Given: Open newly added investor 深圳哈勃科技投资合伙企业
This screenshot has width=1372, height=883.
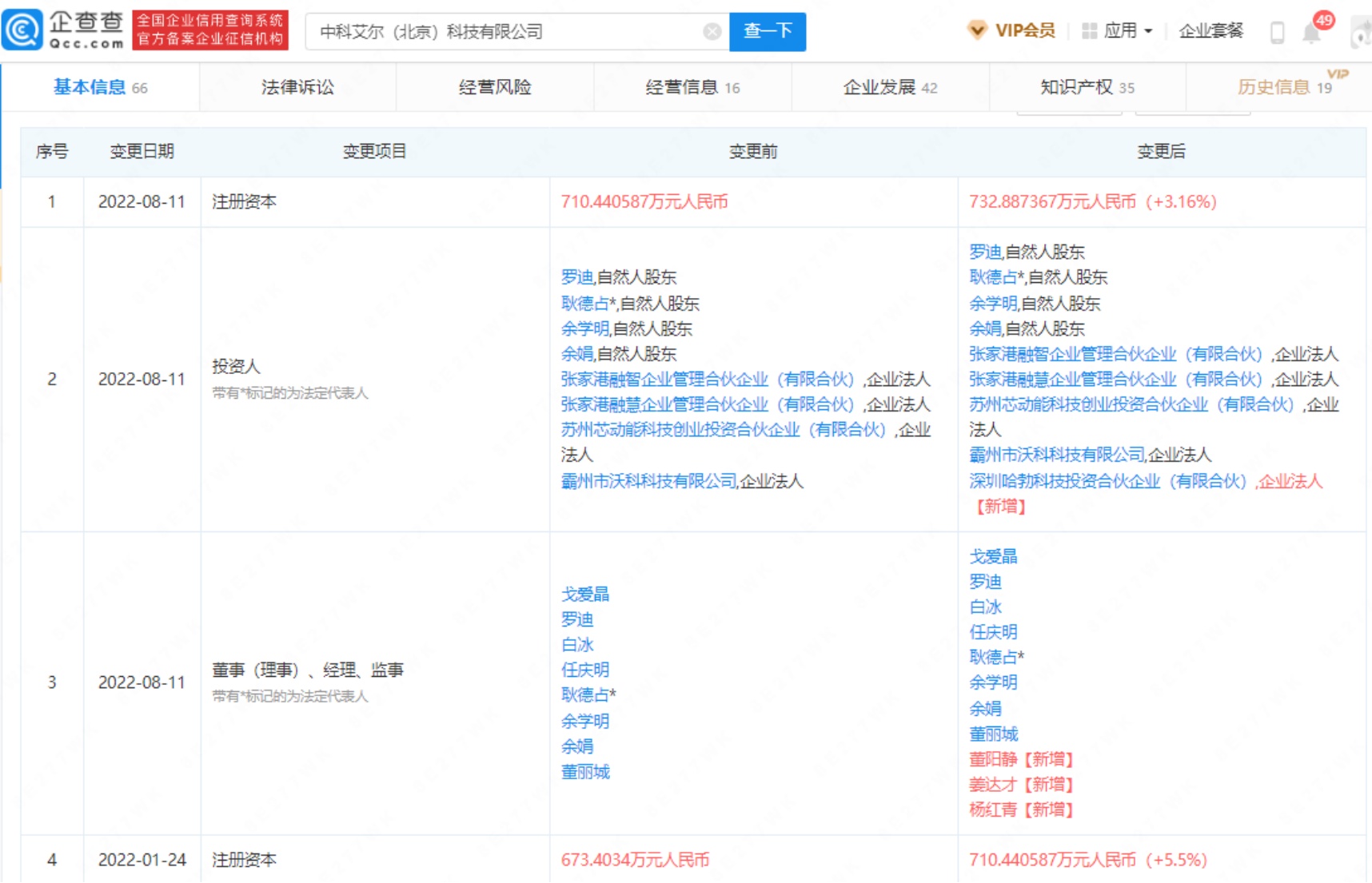Looking at the screenshot, I should point(1107,481).
